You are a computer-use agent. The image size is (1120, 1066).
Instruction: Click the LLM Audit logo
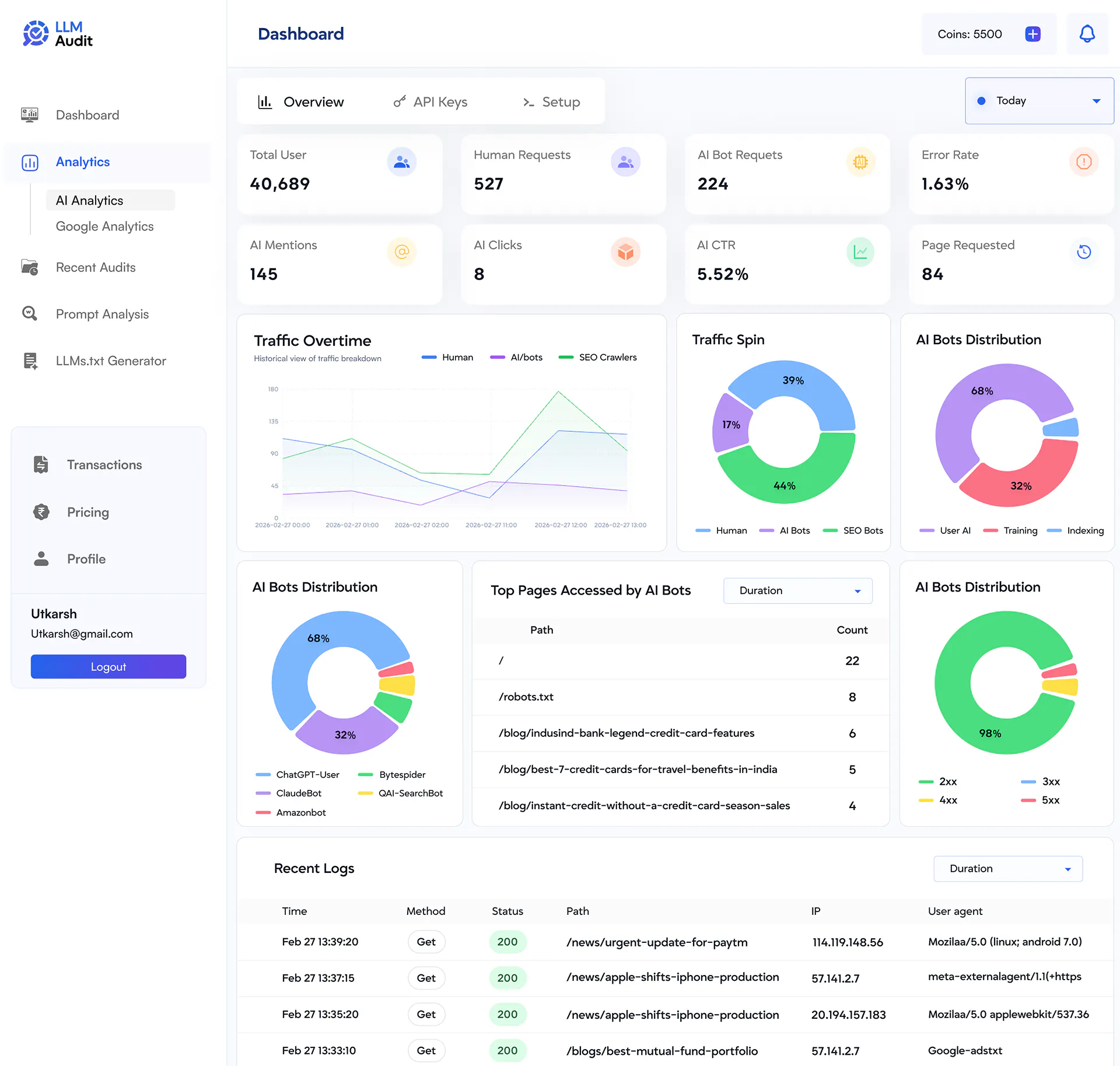(57, 34)
